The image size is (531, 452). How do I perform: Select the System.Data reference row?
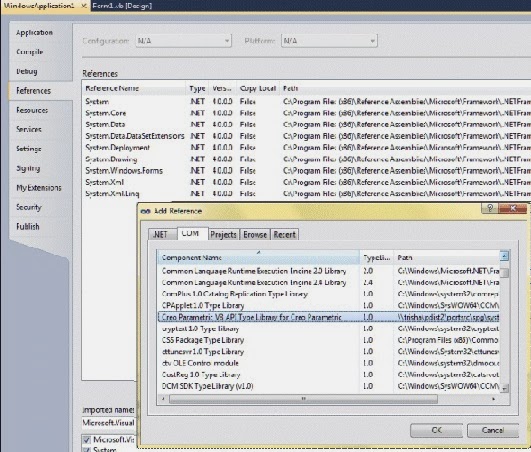306,125
